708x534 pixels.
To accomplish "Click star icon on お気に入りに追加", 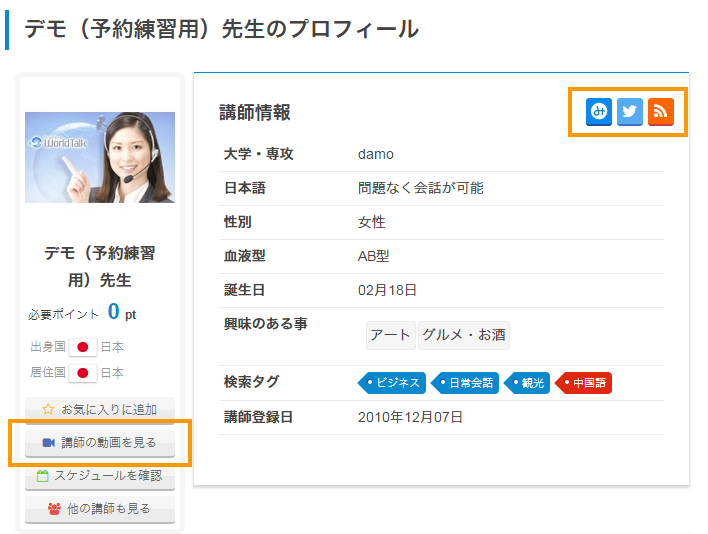I will (48, 409).
